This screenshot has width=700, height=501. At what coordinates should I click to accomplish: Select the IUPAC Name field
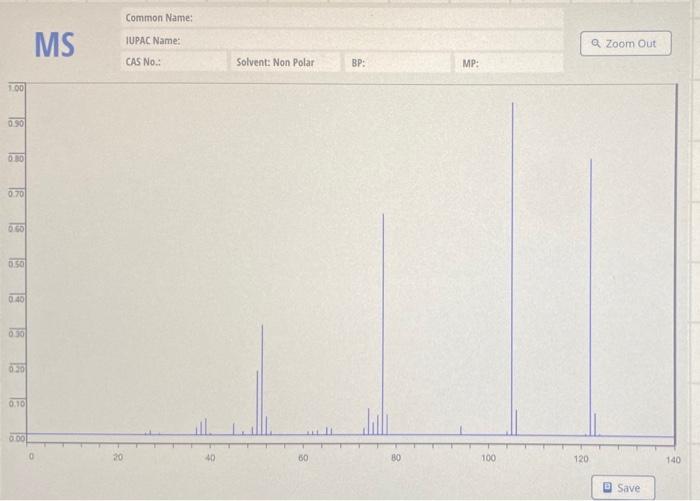[342, 41]
